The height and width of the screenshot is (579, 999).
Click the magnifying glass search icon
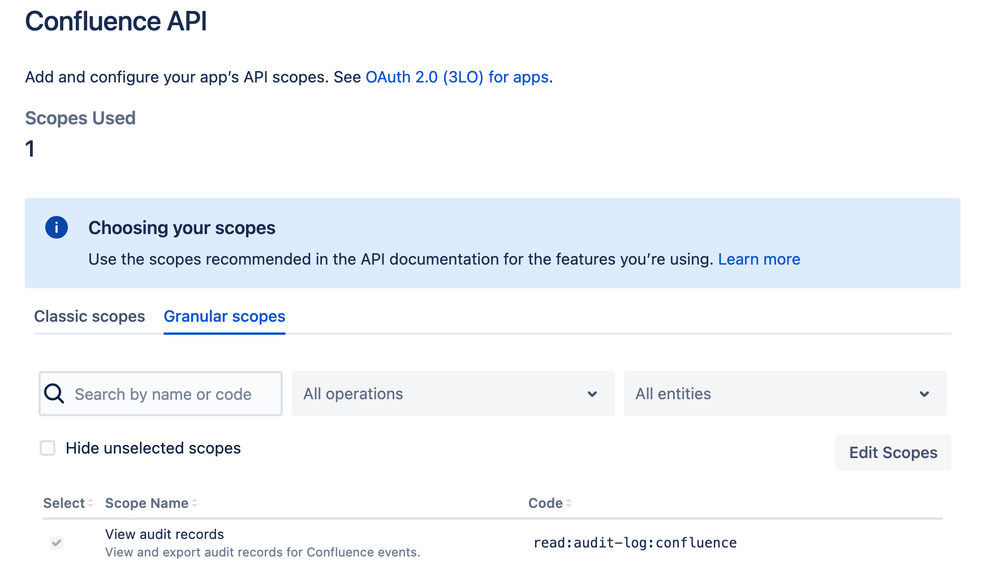click(x=54, y=394)
